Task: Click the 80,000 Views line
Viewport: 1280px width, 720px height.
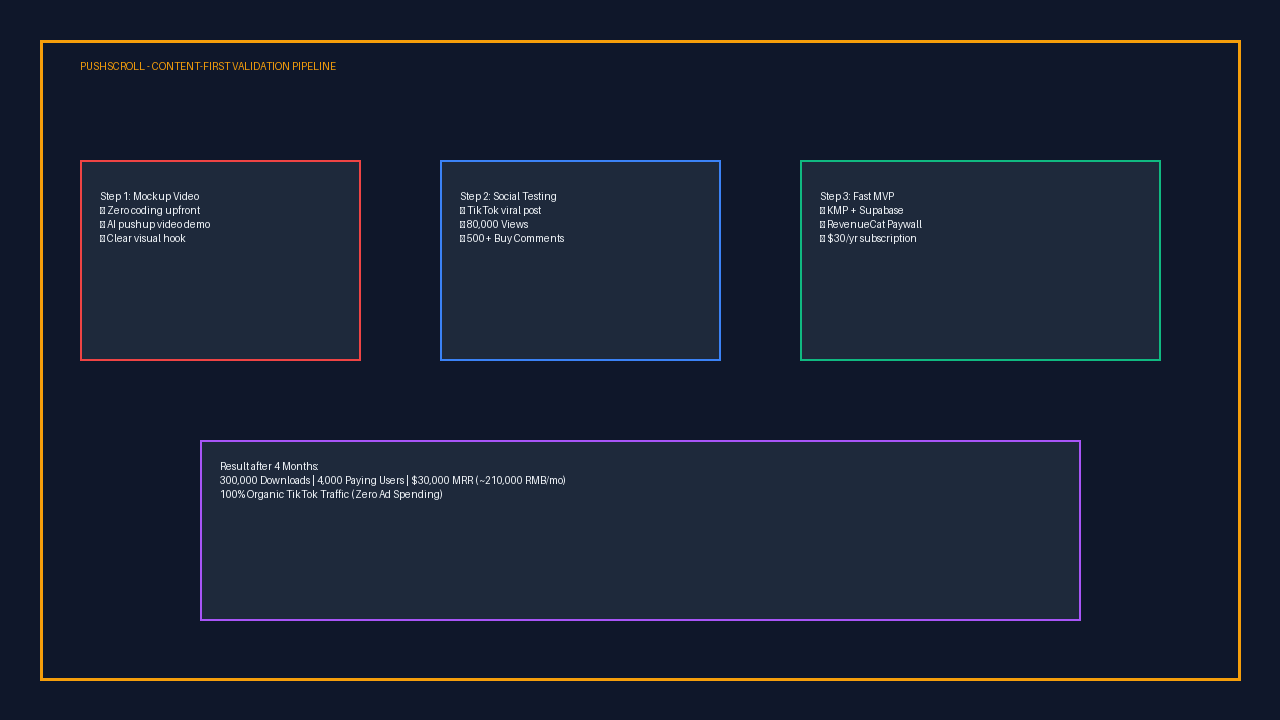Action: pos(494,224)
